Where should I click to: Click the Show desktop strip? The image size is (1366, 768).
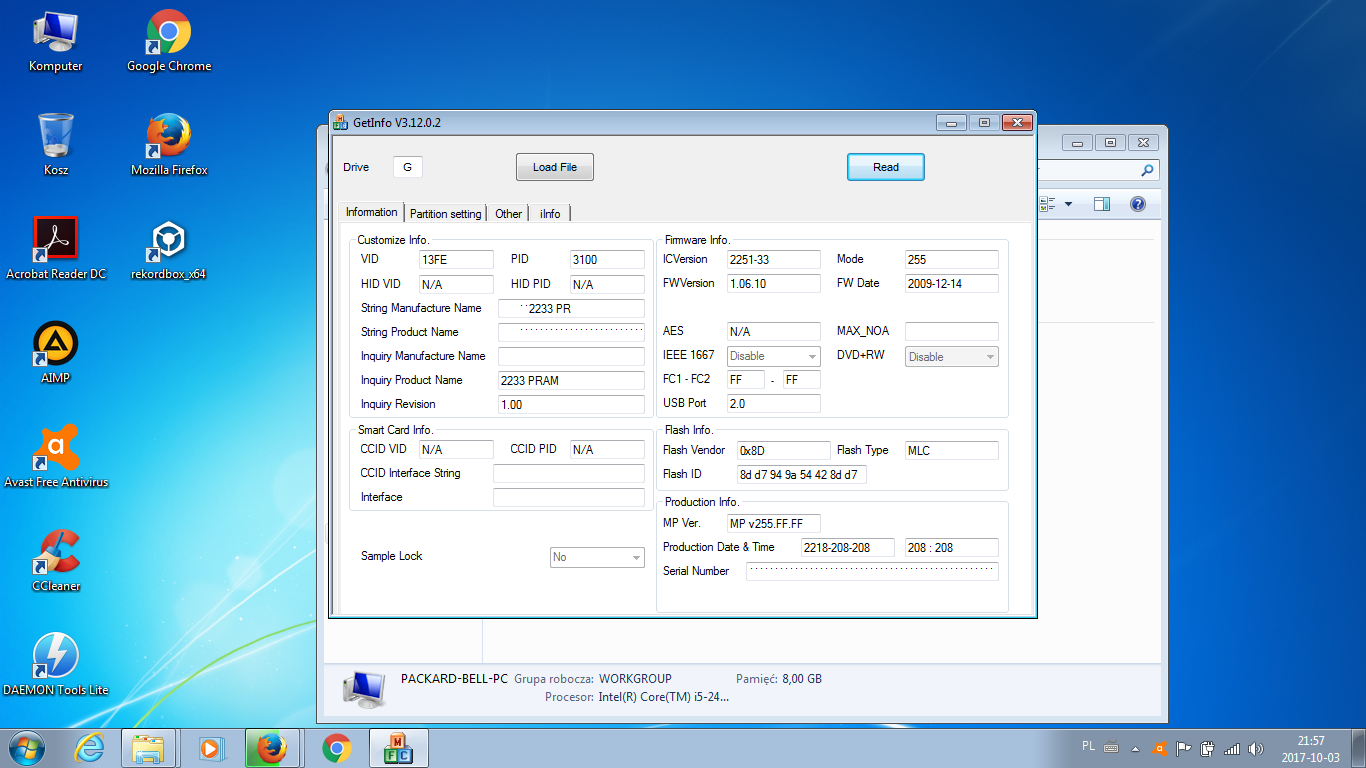pos(1359,748)
